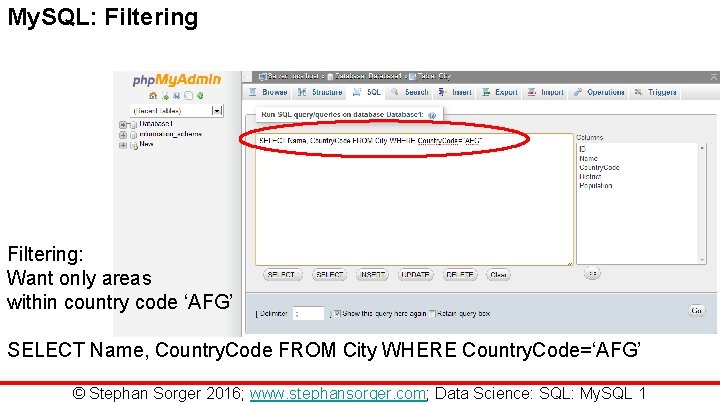Click the green log out icon in sidebar

click(165, 96)
